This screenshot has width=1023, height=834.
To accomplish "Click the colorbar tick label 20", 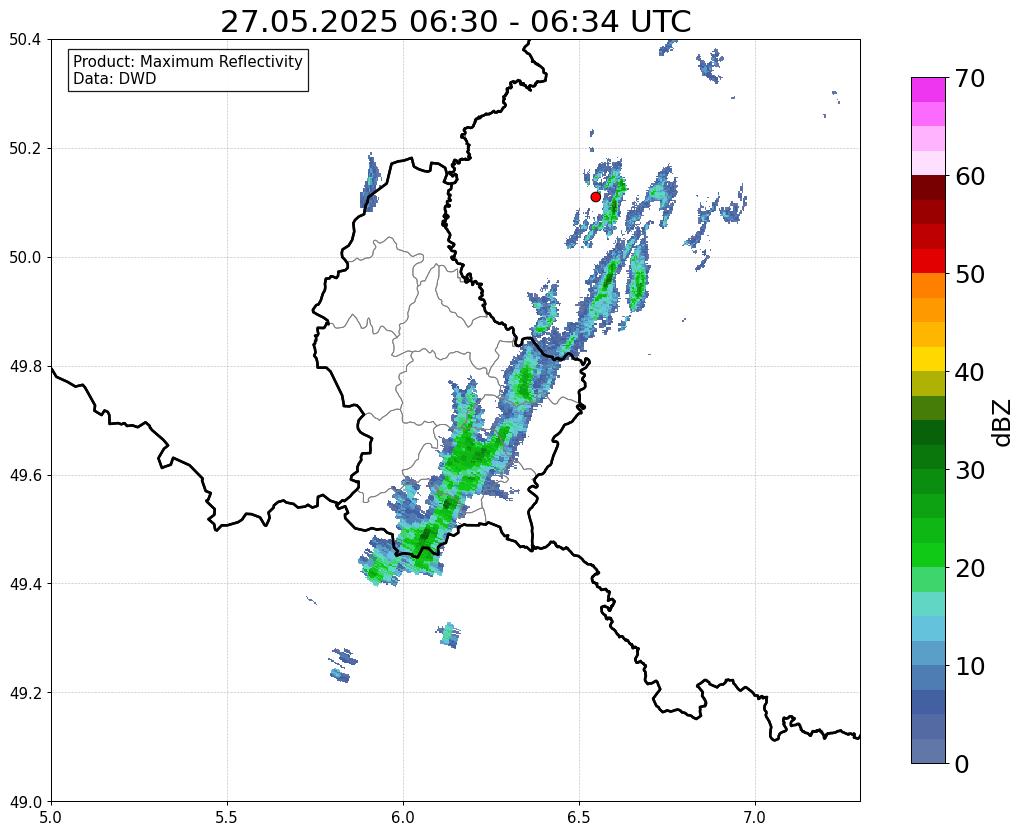I will point(970,568).
